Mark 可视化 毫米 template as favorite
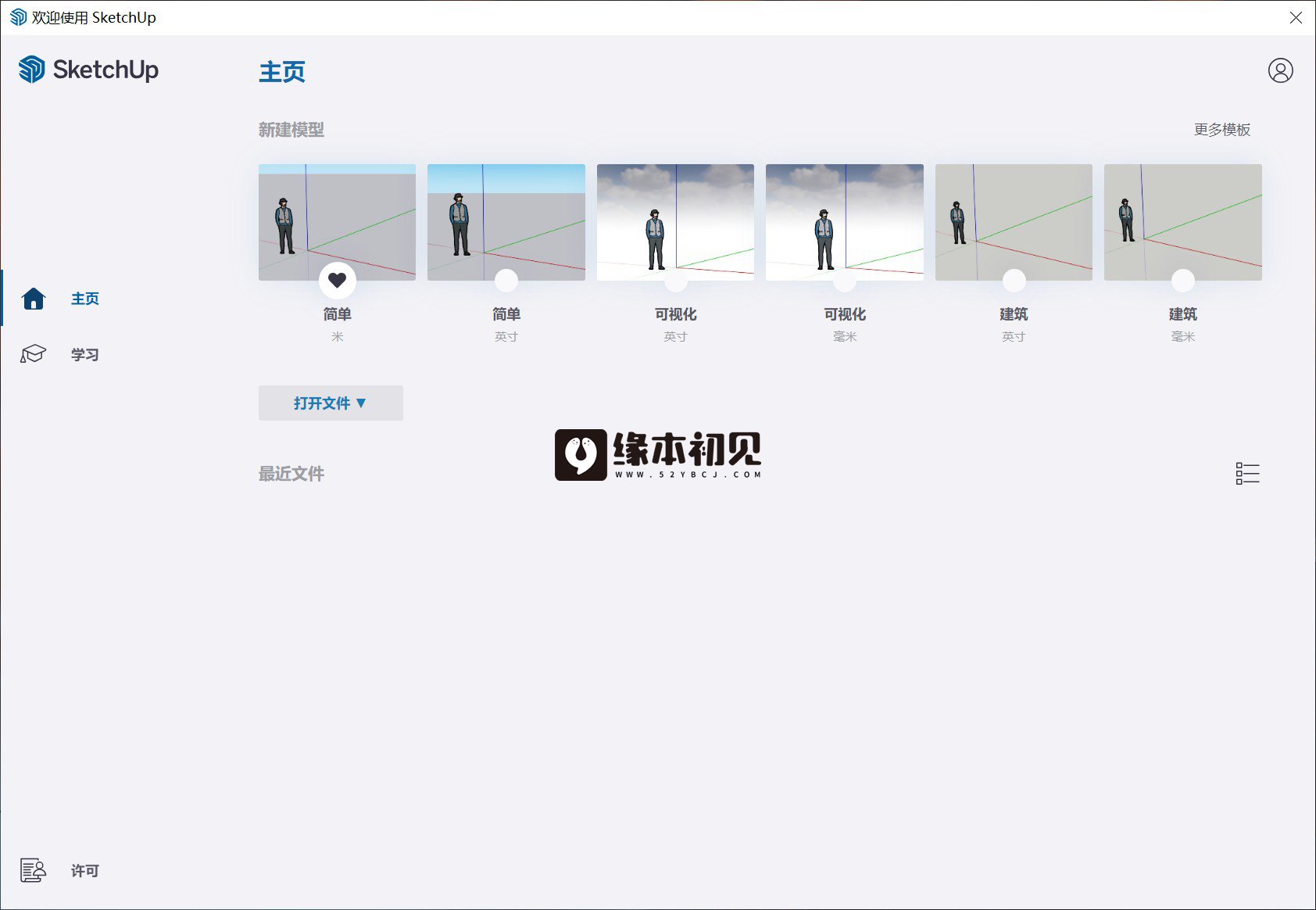Image resolution: width=1316 pixels, height=910 pixels. pos(845,280)
